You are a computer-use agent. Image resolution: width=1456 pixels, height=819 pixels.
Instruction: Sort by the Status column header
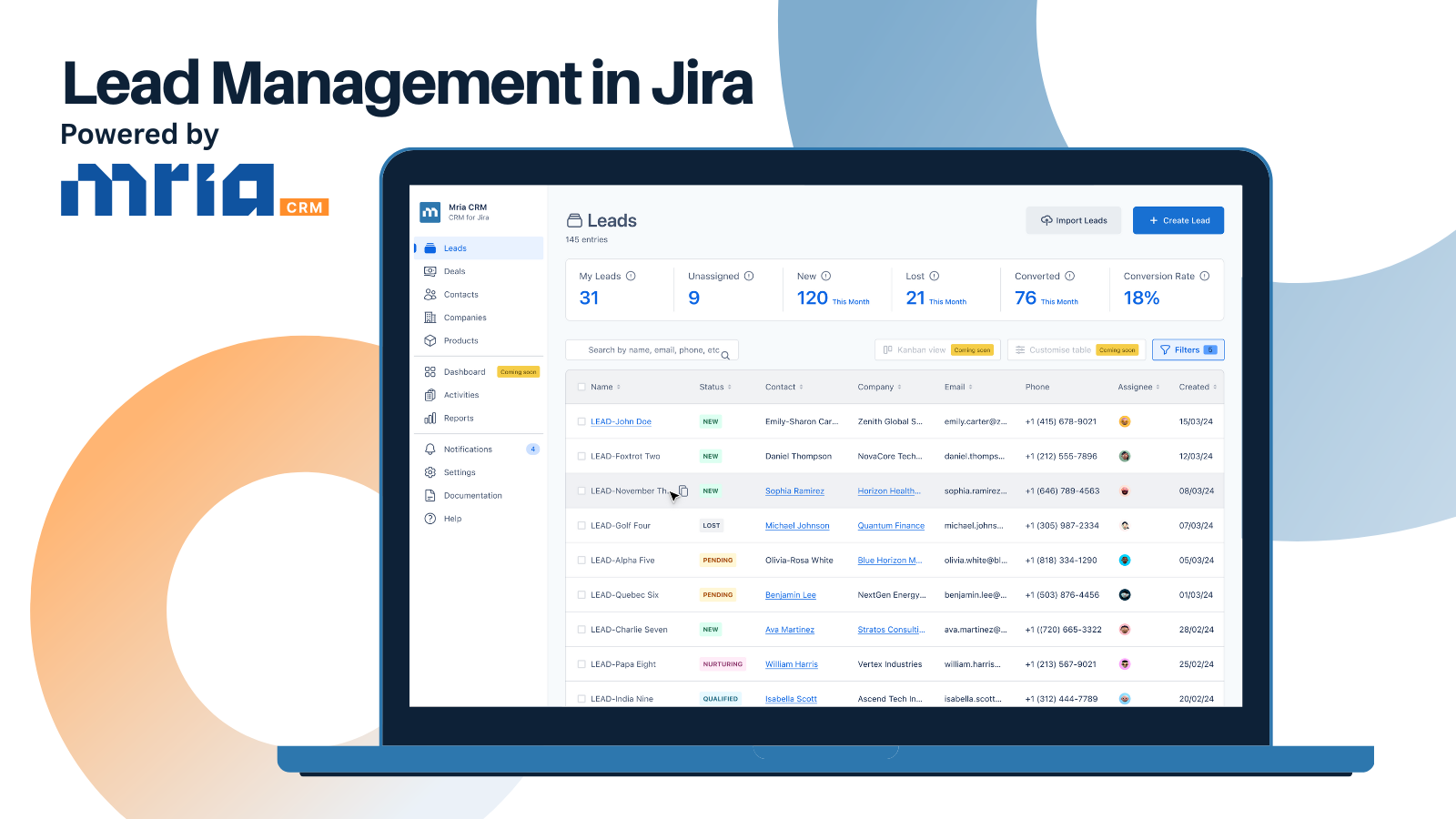coord(715,387)
